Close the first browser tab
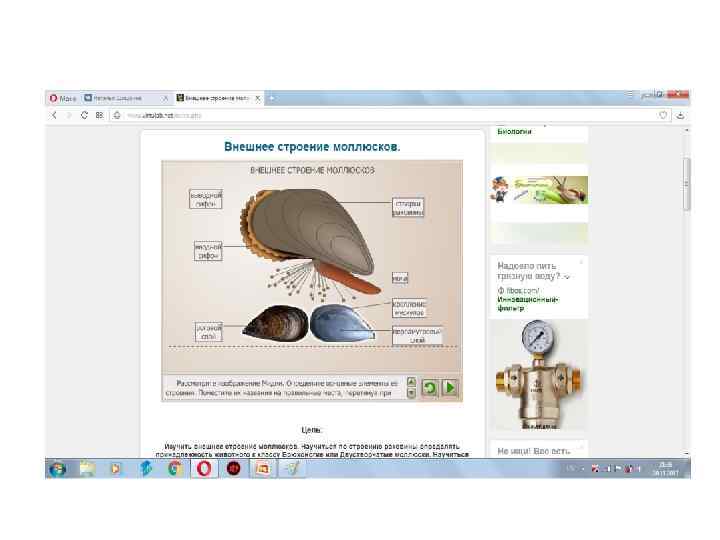 tap(165, 98)
